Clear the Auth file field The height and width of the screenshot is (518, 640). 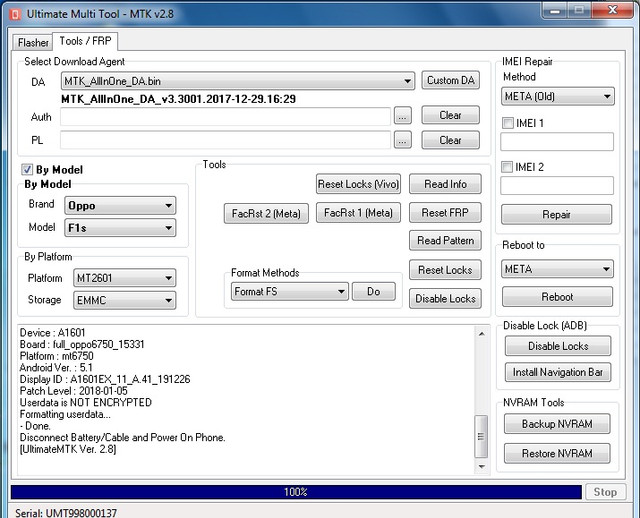[x=451, y=116]
